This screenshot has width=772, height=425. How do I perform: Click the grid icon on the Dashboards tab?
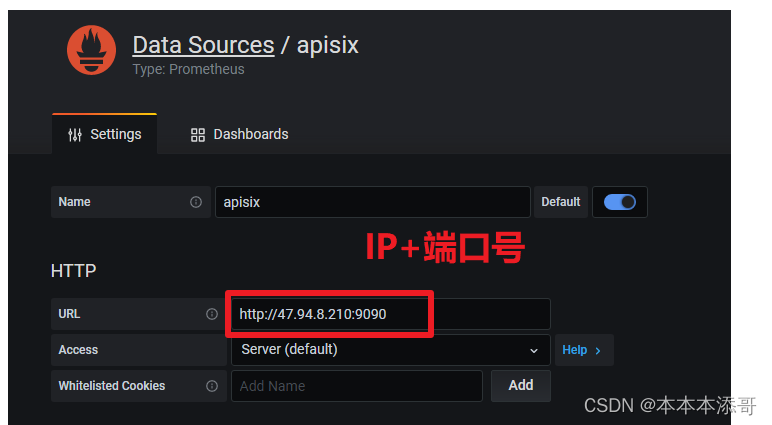(x=198, y=134)
